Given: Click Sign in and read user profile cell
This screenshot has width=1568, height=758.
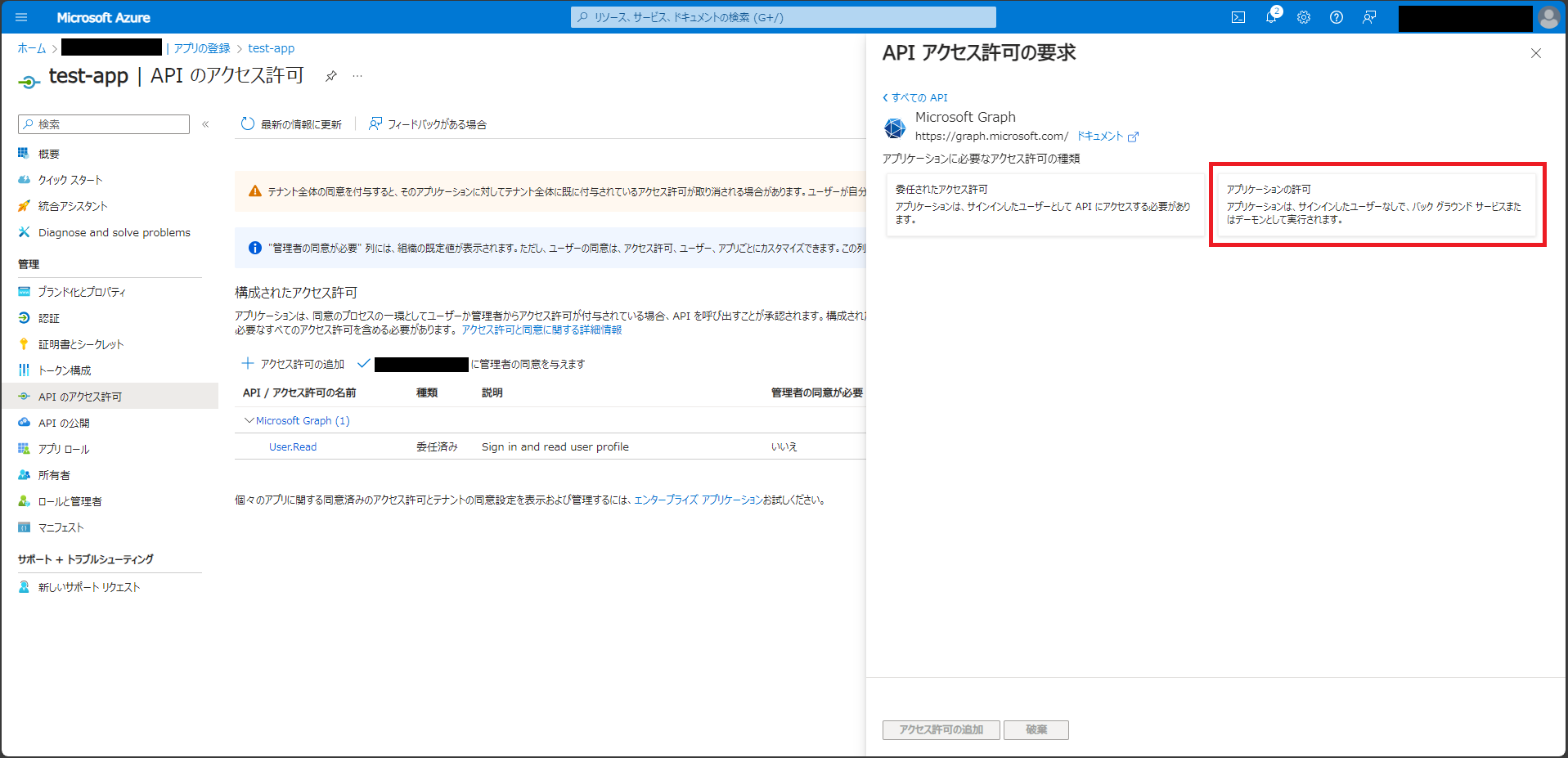Looking at the screenshot, I should point(555,446).
